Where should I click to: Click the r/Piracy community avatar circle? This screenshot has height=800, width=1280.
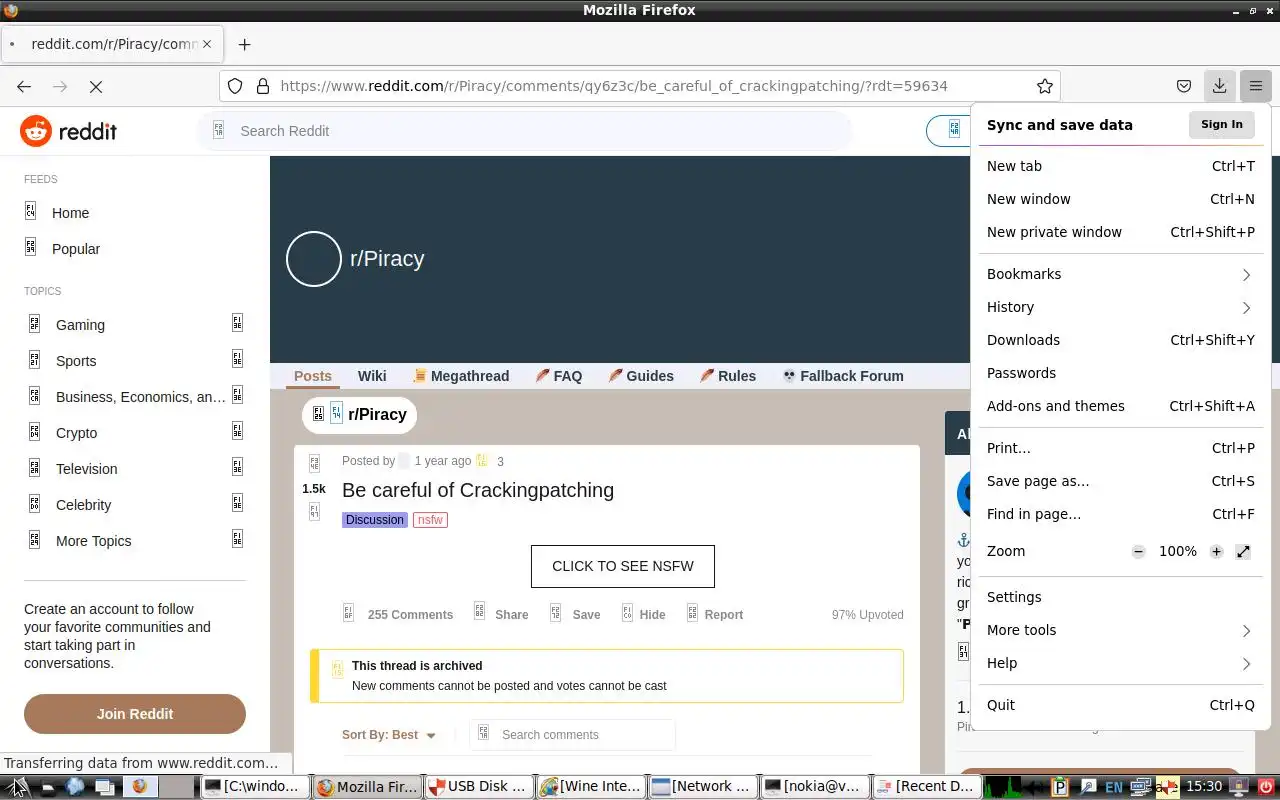click(314, 259)
